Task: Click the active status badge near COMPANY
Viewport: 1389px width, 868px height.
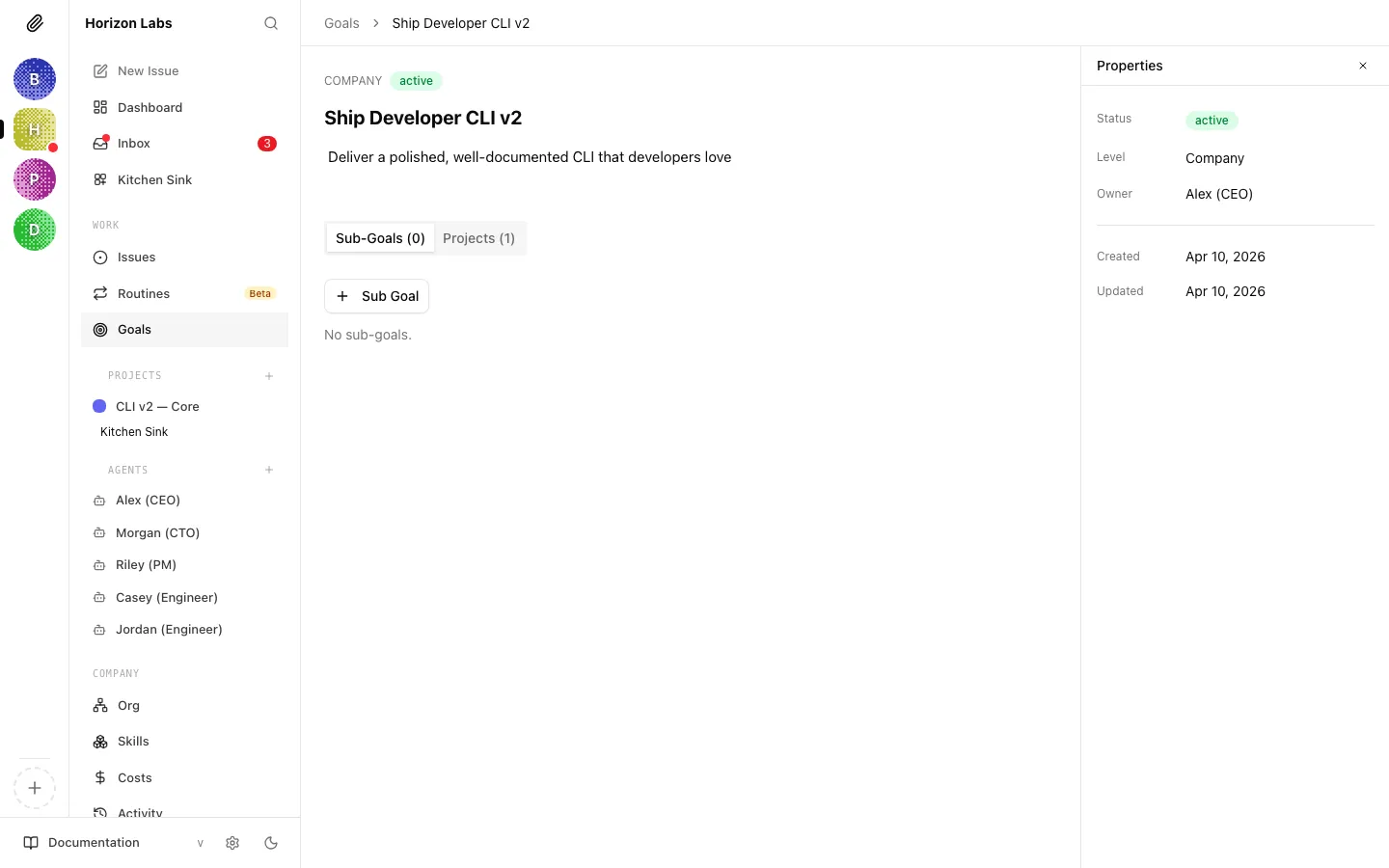Action: point(416,81)
